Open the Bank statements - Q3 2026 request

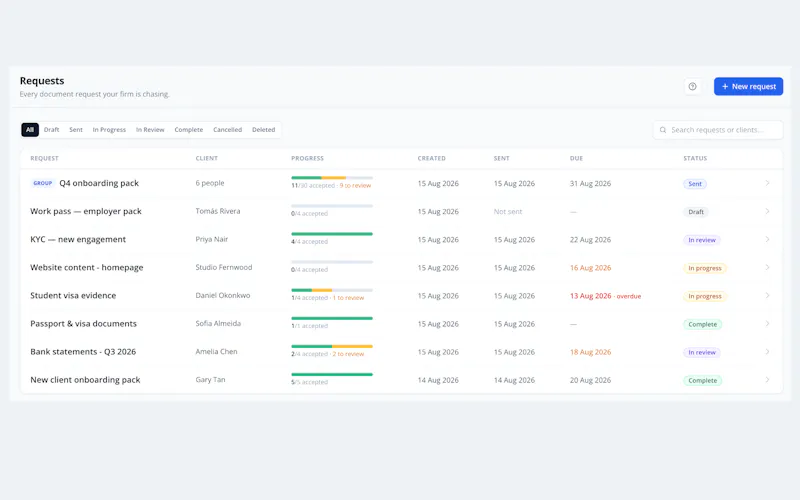click(83, 352)
